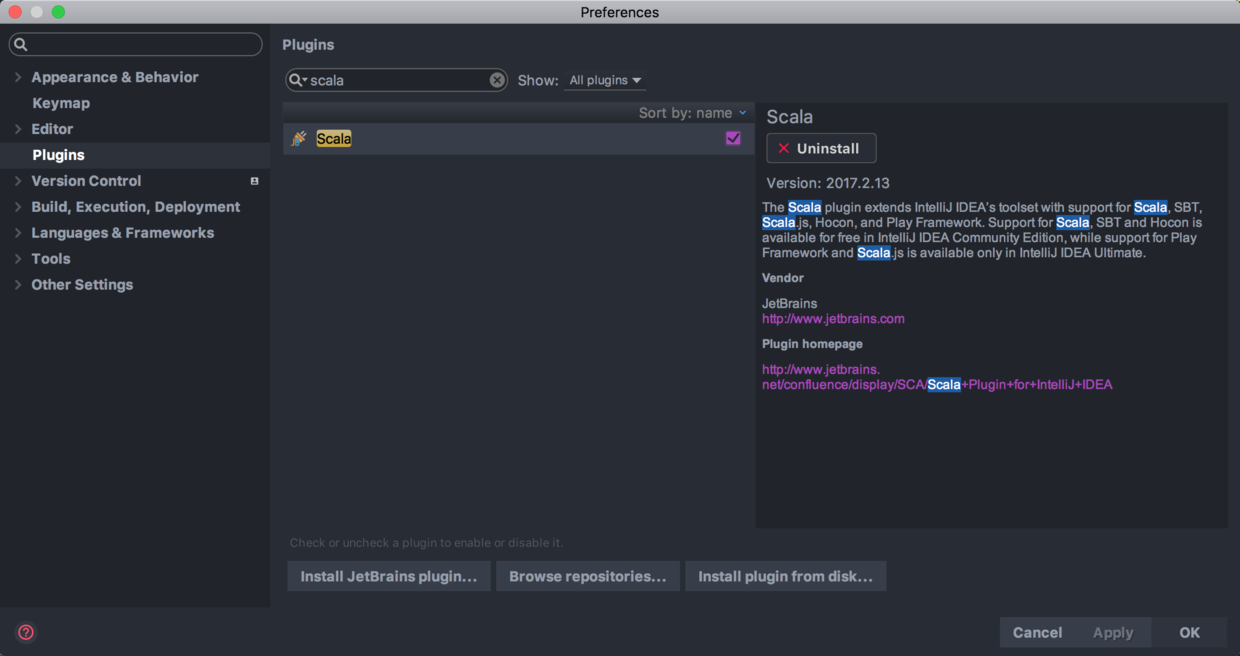Expand Languages & Frameworks section

[18, 233]
